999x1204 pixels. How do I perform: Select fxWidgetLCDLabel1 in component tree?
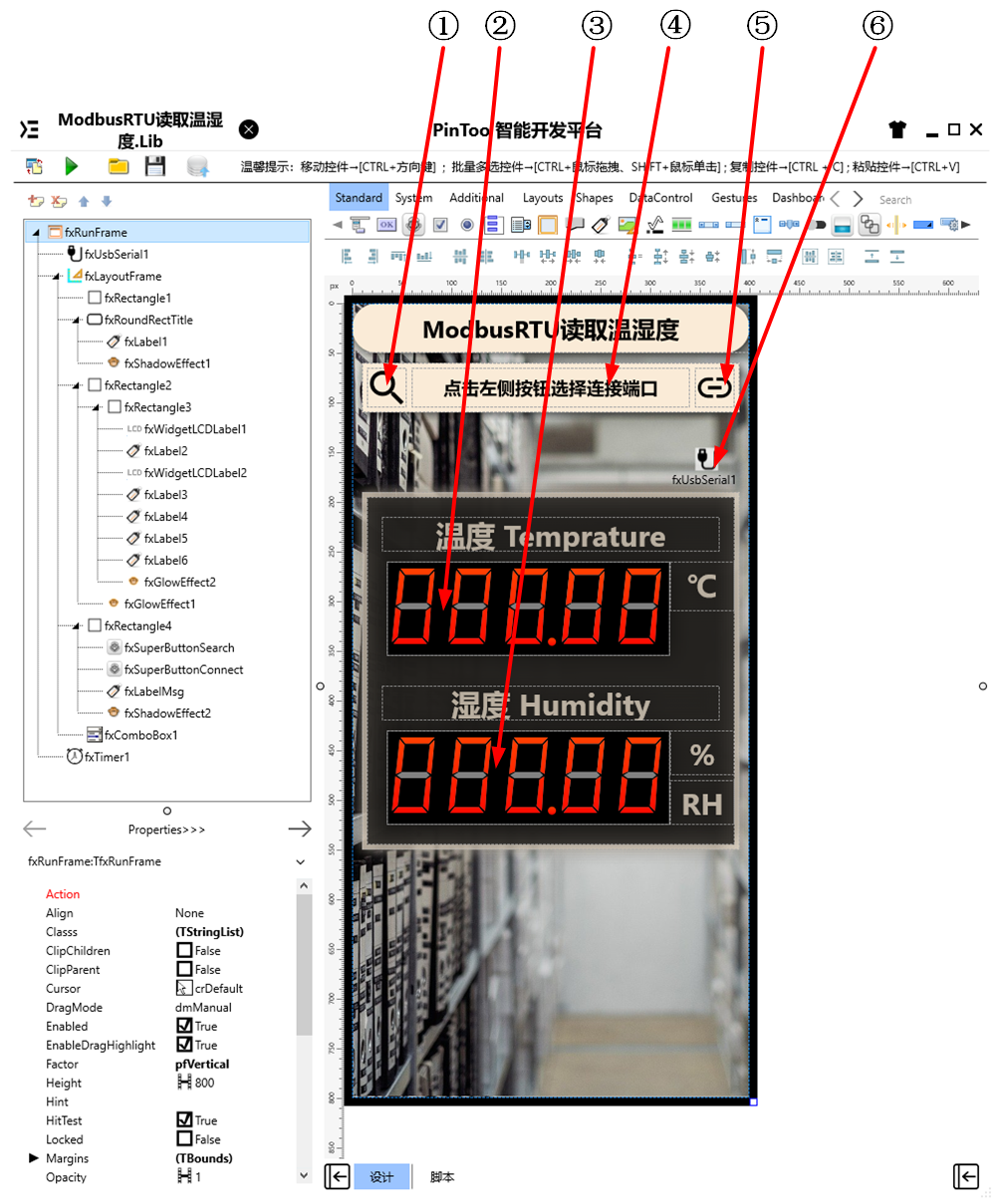(x=186, y=430)
